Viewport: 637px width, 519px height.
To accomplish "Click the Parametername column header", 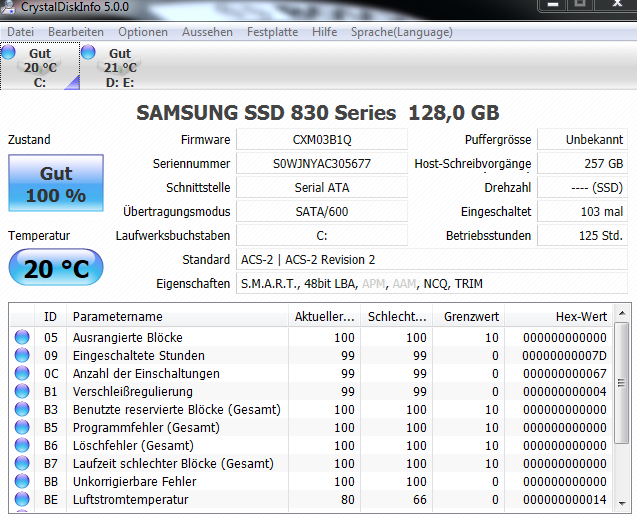I will (178, 316).
